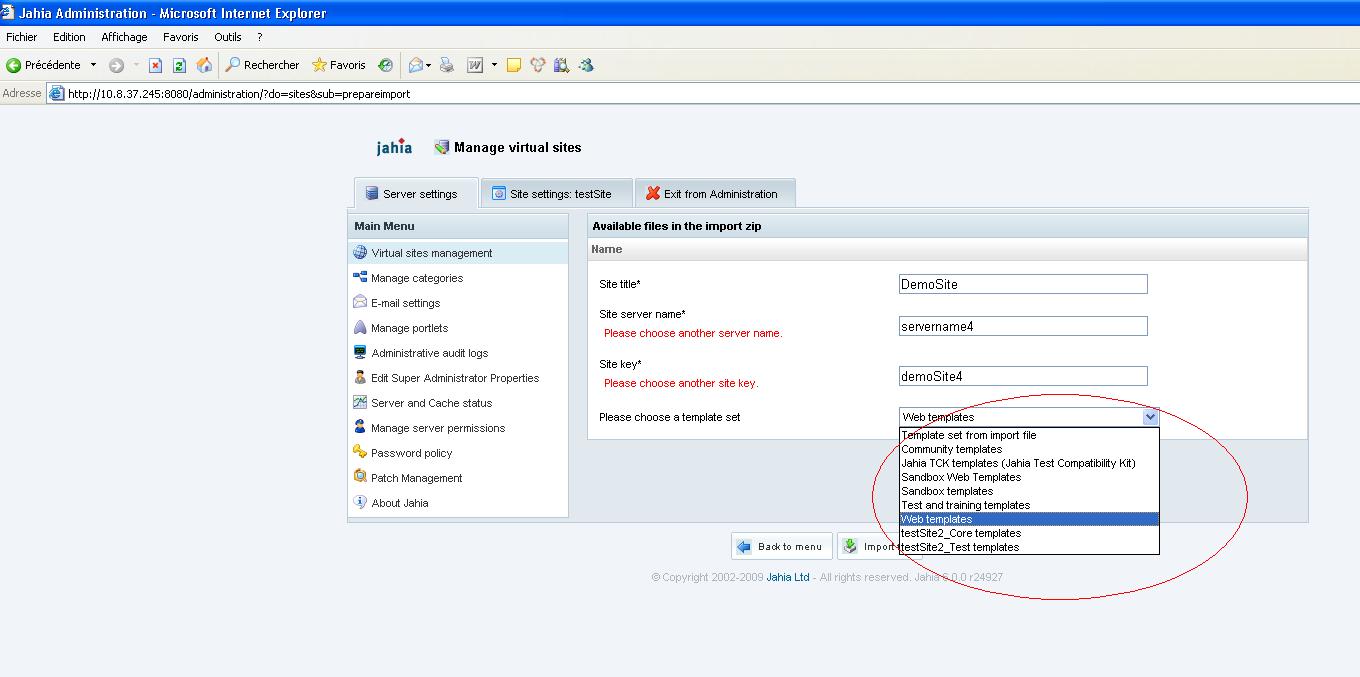
Task: Go to the browser Home page icon
Action: [x=204, y=65]
